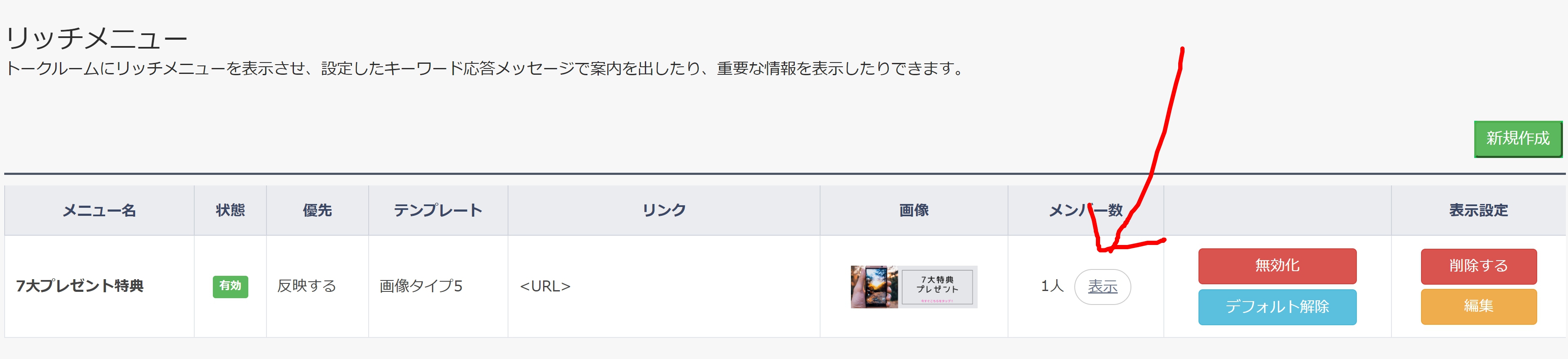This screenshot has height=359, width=1568.
Task: Click the green 新規作成 button
Action: click(x=1517, y=139)
